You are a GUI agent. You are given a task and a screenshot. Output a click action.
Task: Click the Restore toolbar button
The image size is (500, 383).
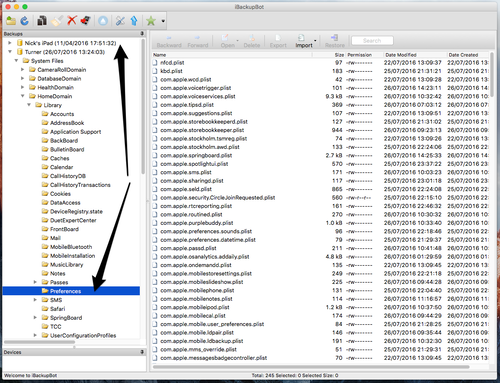[x=335, y=42]
